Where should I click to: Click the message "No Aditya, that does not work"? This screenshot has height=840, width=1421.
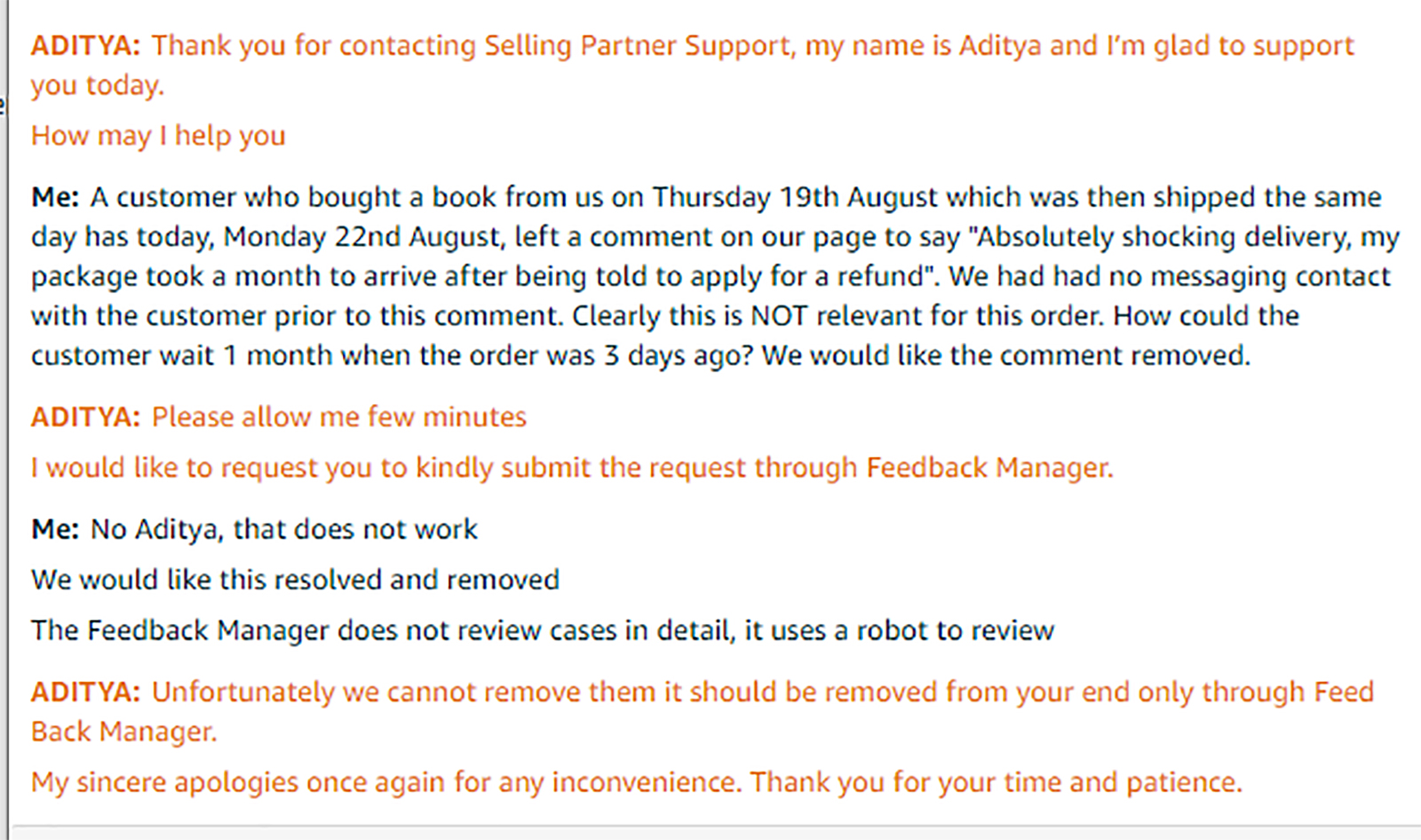(x=284, y=529)
